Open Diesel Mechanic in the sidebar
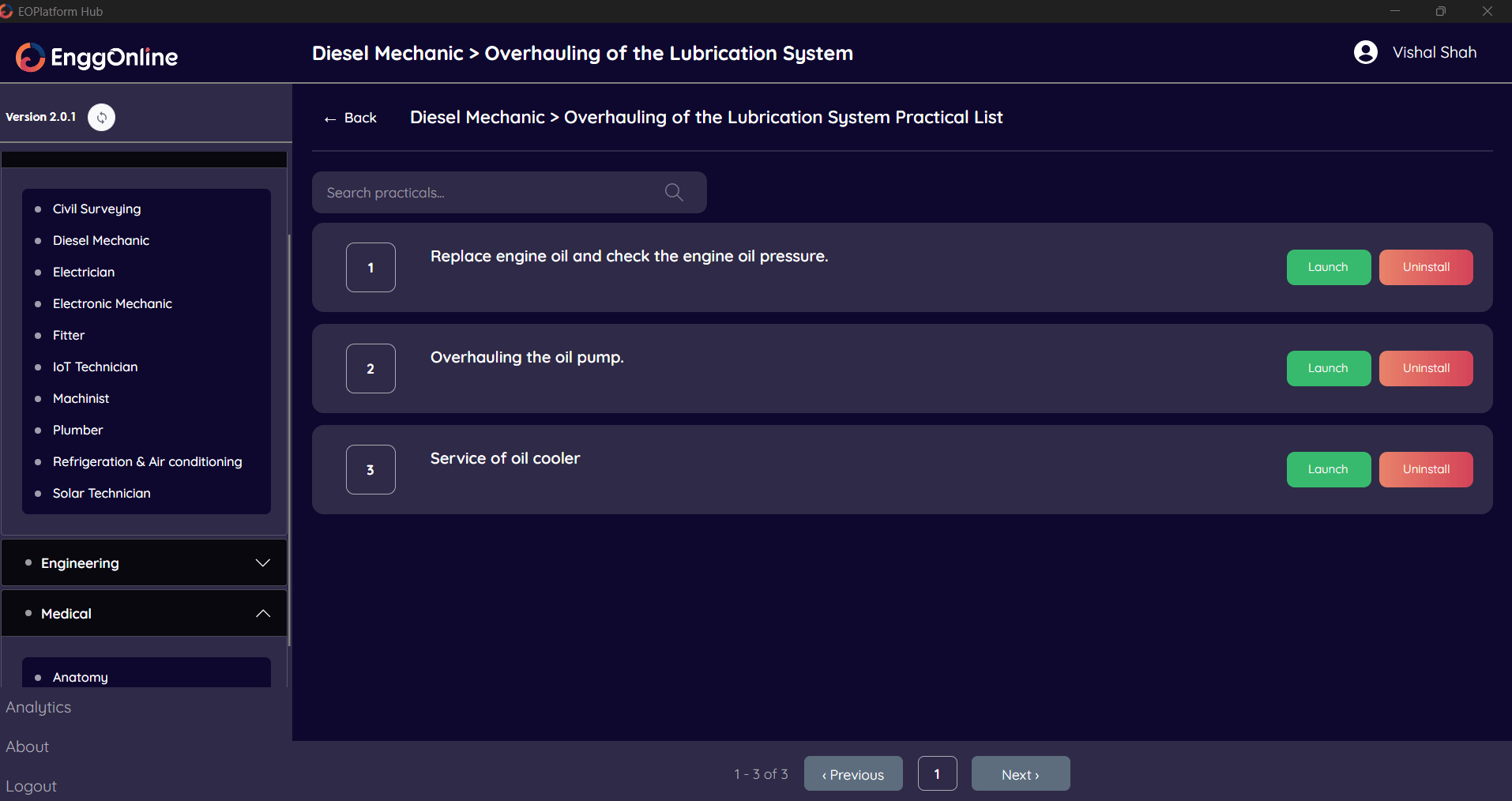Image resolution: width=1512 pixels, height=801 pixels. click(x=101, y=240)
